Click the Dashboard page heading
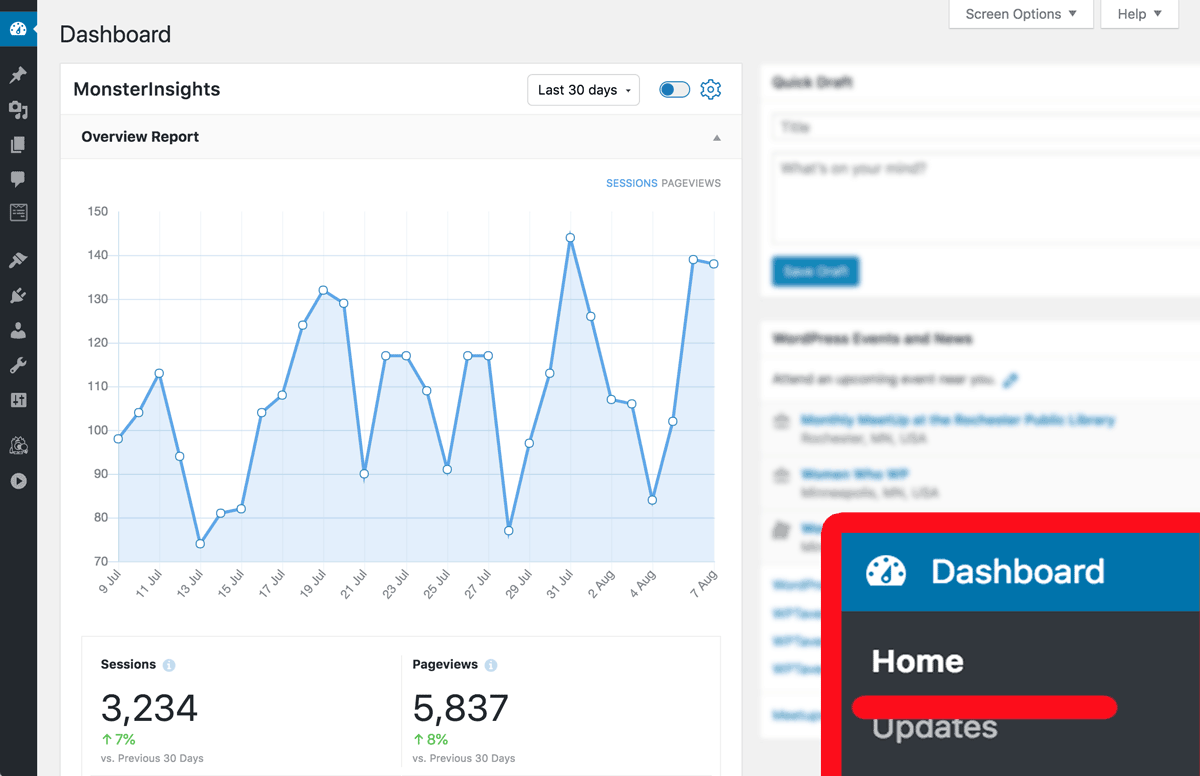Viewport: 1200px width, 776px height. coord(115,34)
